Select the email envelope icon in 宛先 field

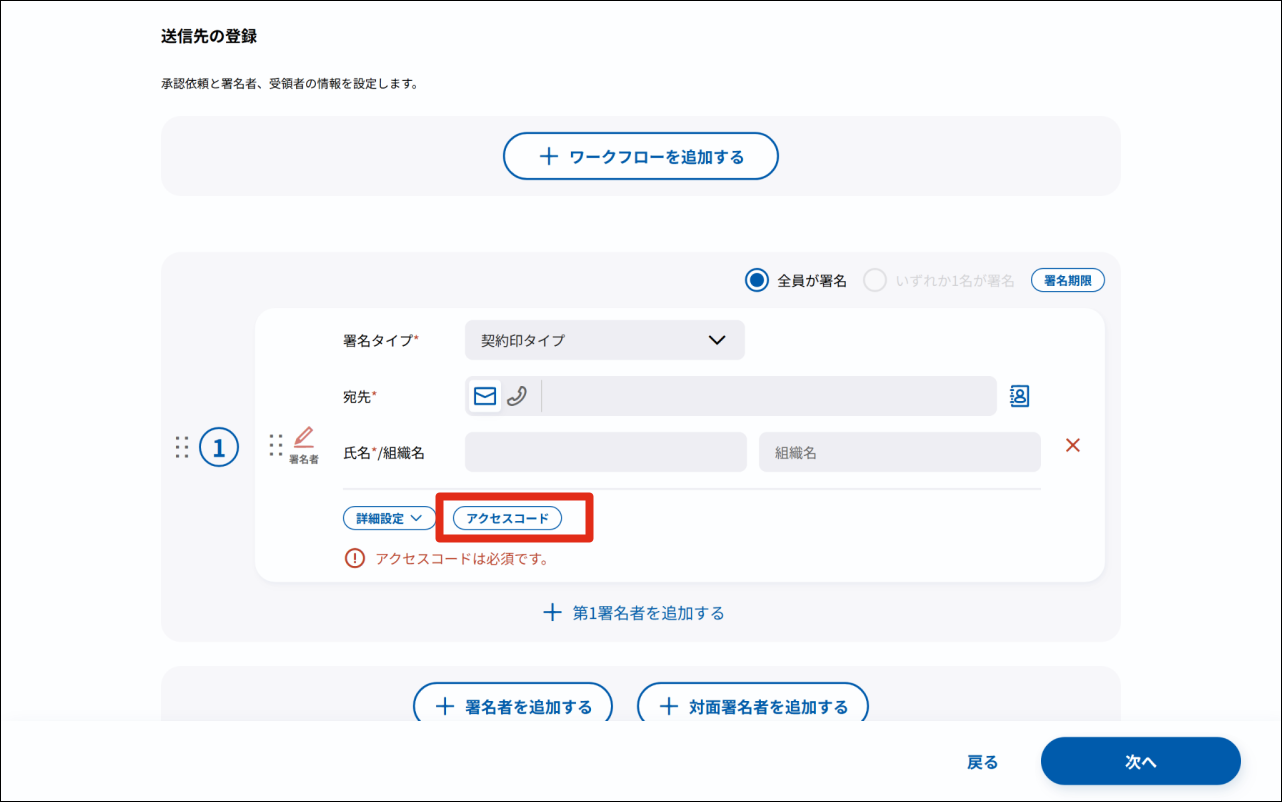484,396
